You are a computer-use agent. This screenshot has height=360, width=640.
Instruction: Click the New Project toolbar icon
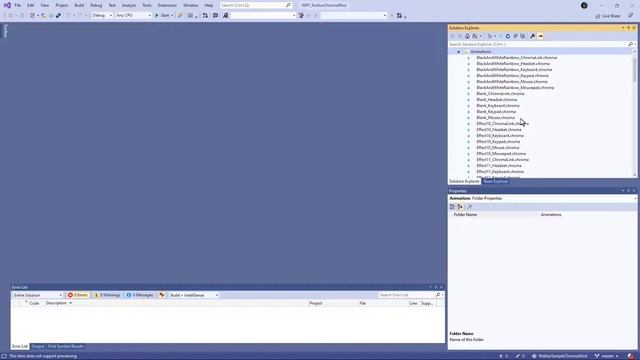coord(33,16)
